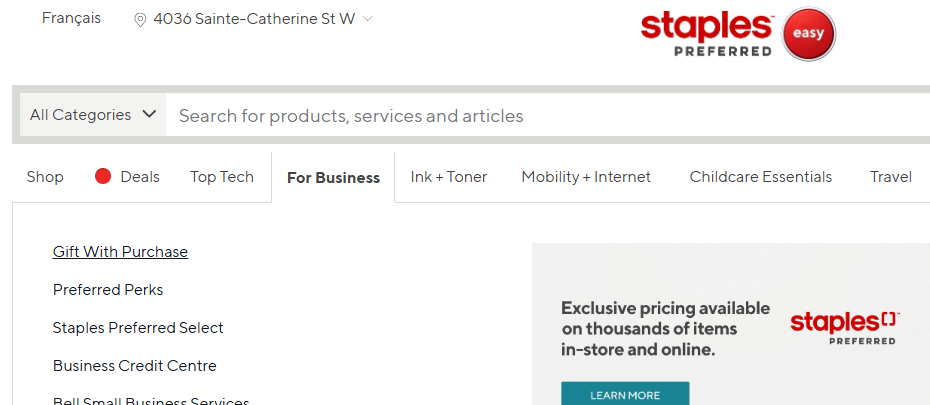Click the Staples Preferred logo
This screenshot has width=930, height=405.
coord(706,33)
